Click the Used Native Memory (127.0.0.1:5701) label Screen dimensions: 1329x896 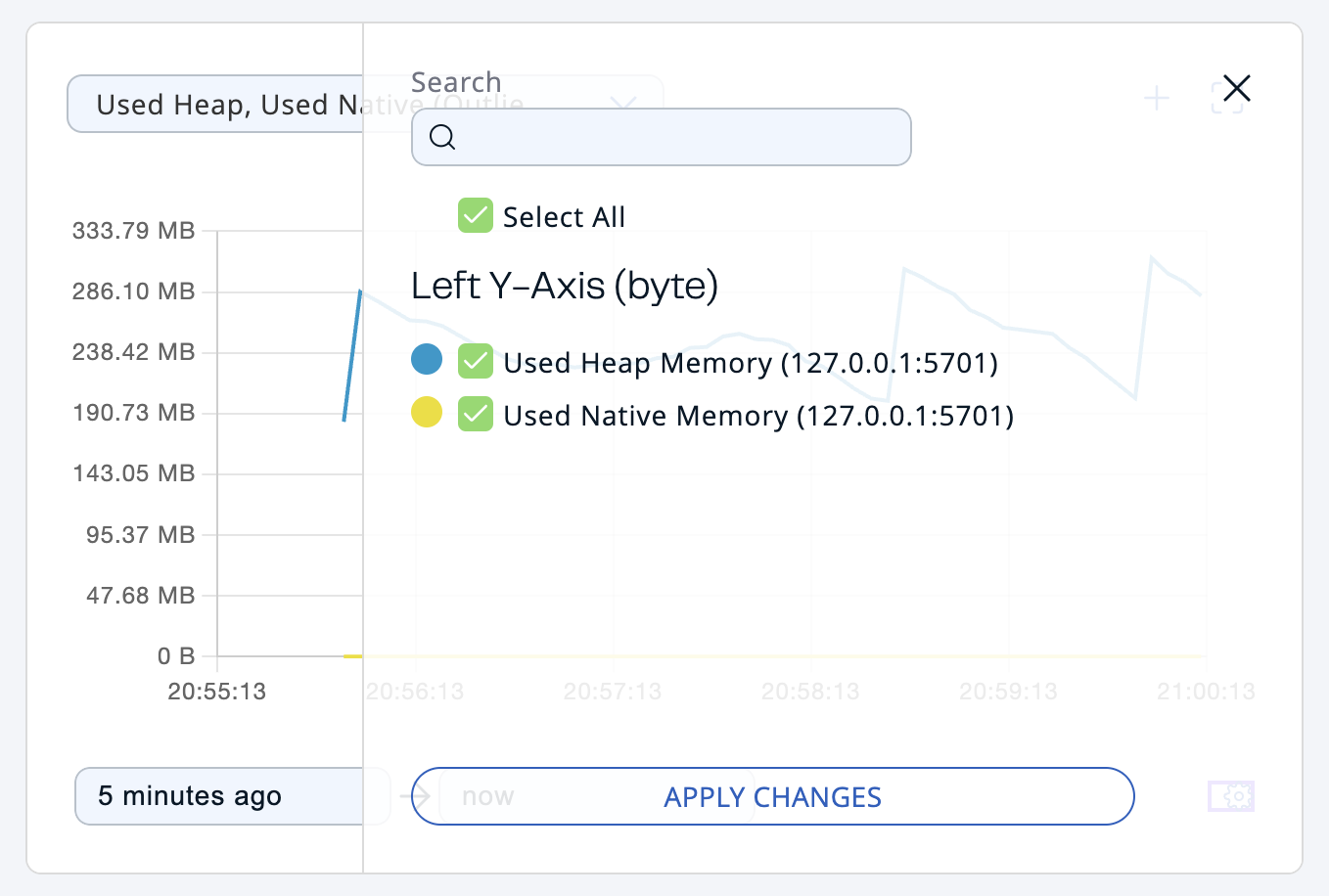757,416
